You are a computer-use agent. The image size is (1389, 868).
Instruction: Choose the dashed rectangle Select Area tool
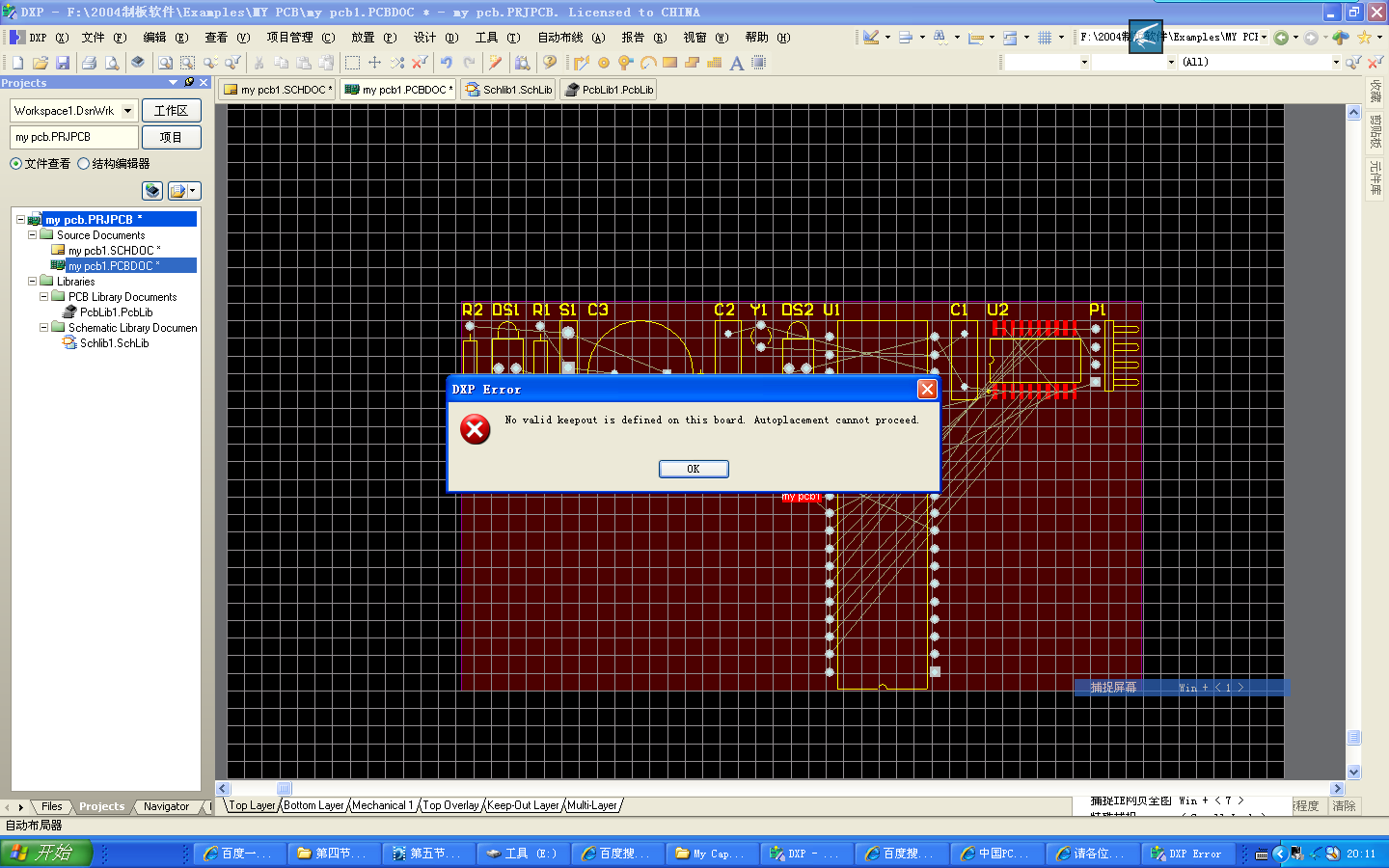click(352, 63)
